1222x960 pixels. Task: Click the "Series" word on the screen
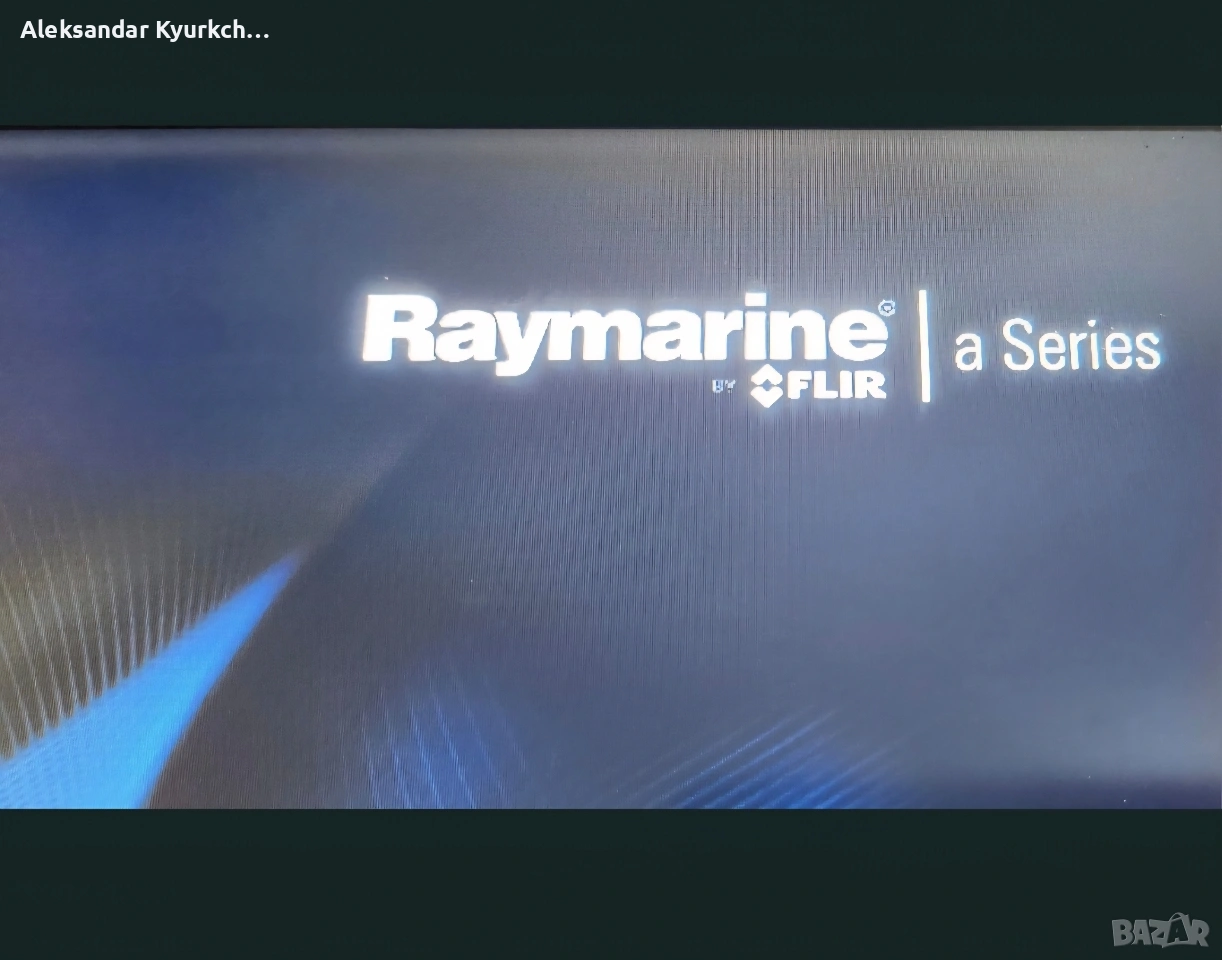click(1081, 346)
